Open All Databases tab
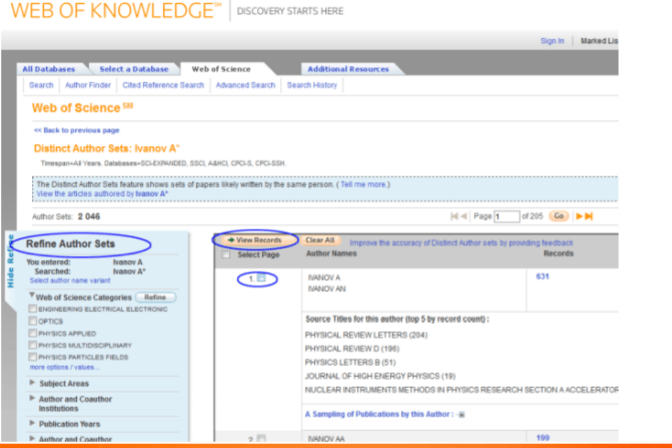The height and width of the screenshot is (448, 672). pyautogui.click(x=48, y=69)
